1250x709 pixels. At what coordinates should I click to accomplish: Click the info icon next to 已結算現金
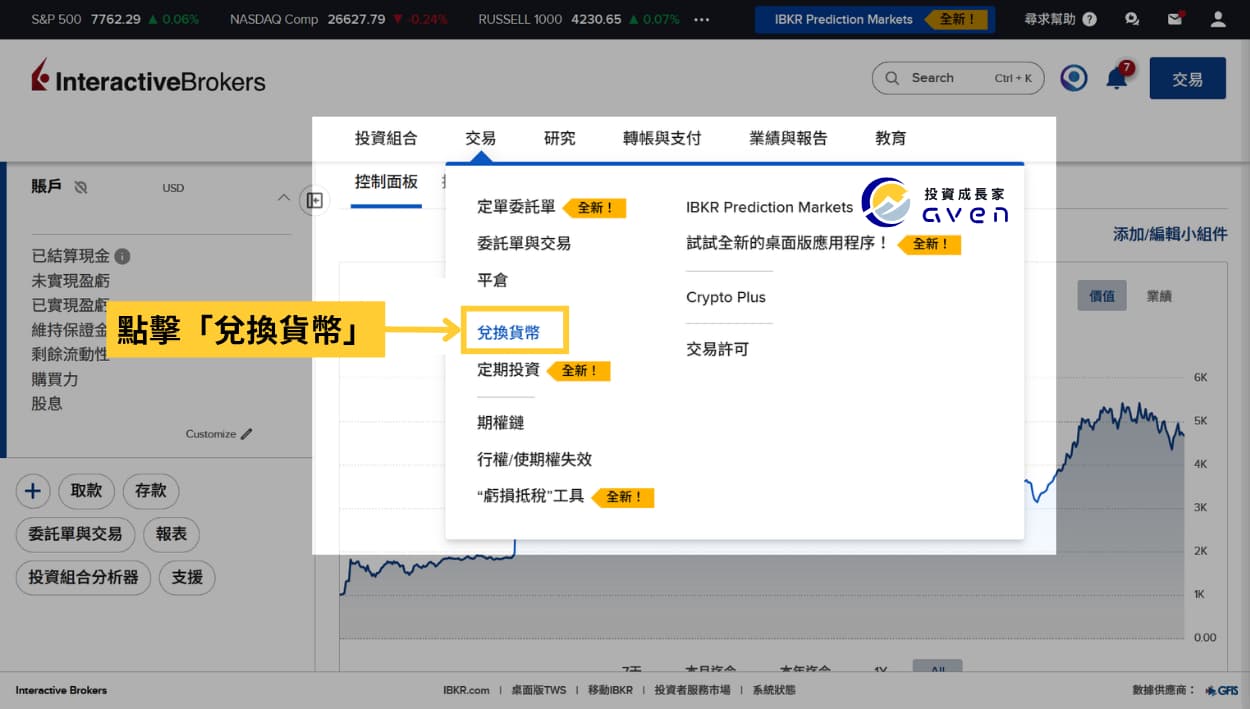[122, 256]
